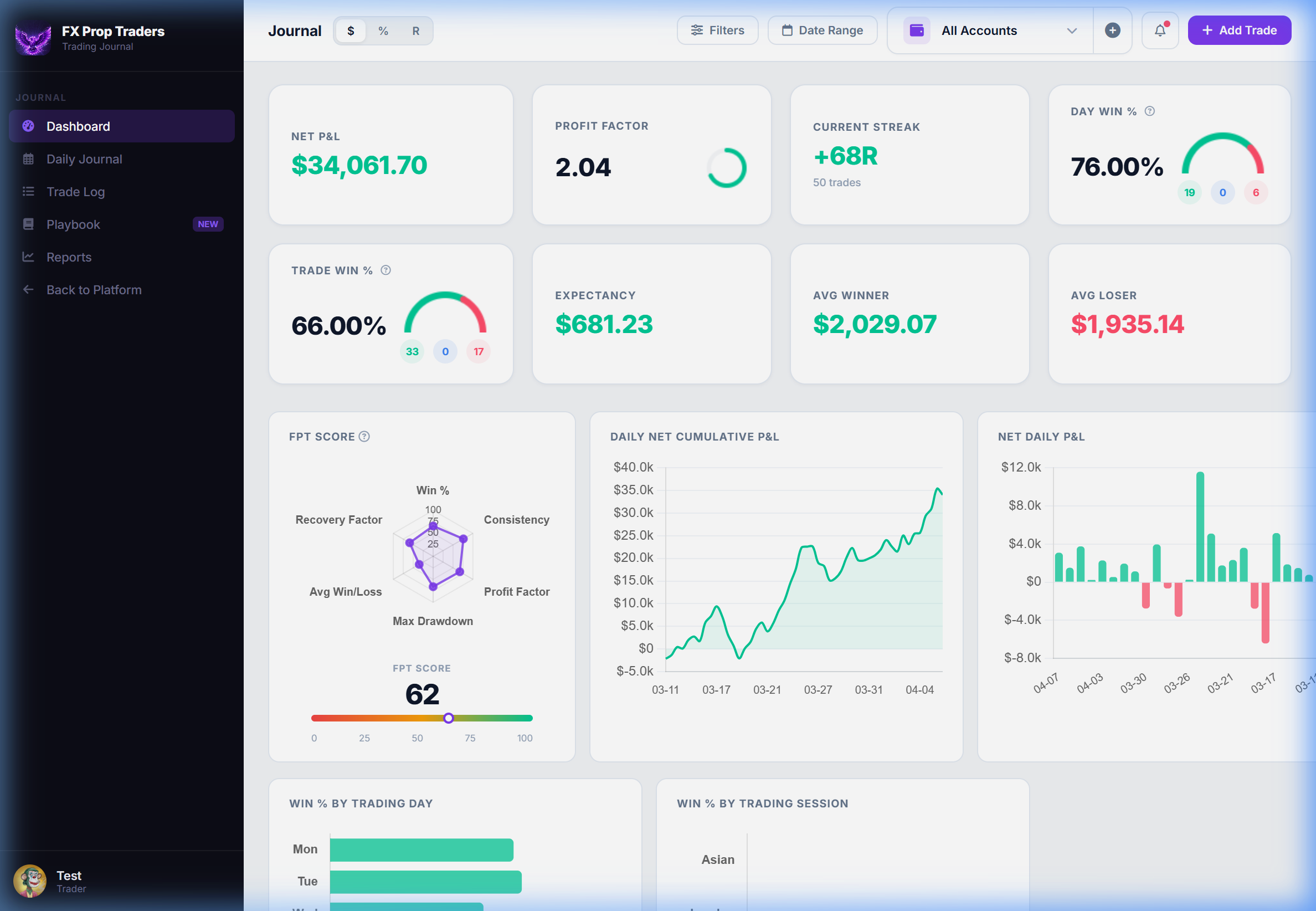This screenshot has height=911, width=1316.
Task: Switch display mode to R multiple
Action: pyautogui.click(x=416, y=31)
